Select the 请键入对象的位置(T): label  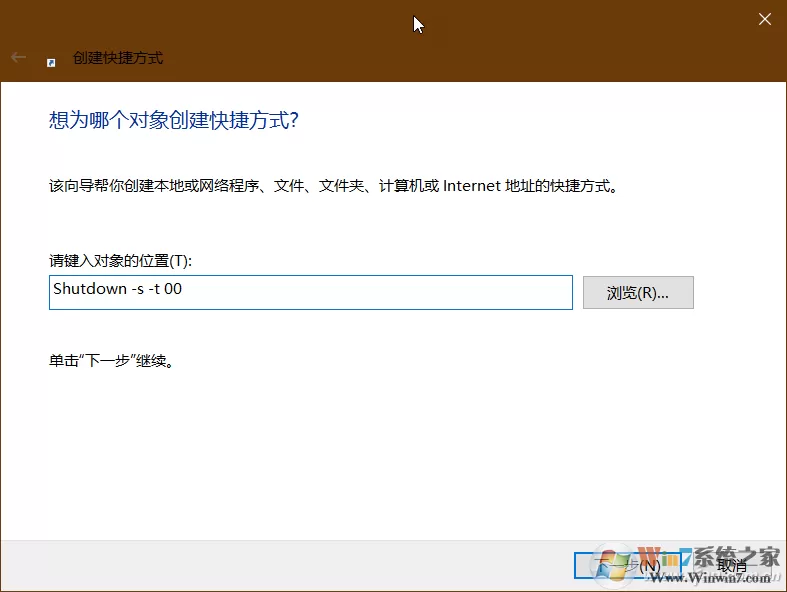120,261
